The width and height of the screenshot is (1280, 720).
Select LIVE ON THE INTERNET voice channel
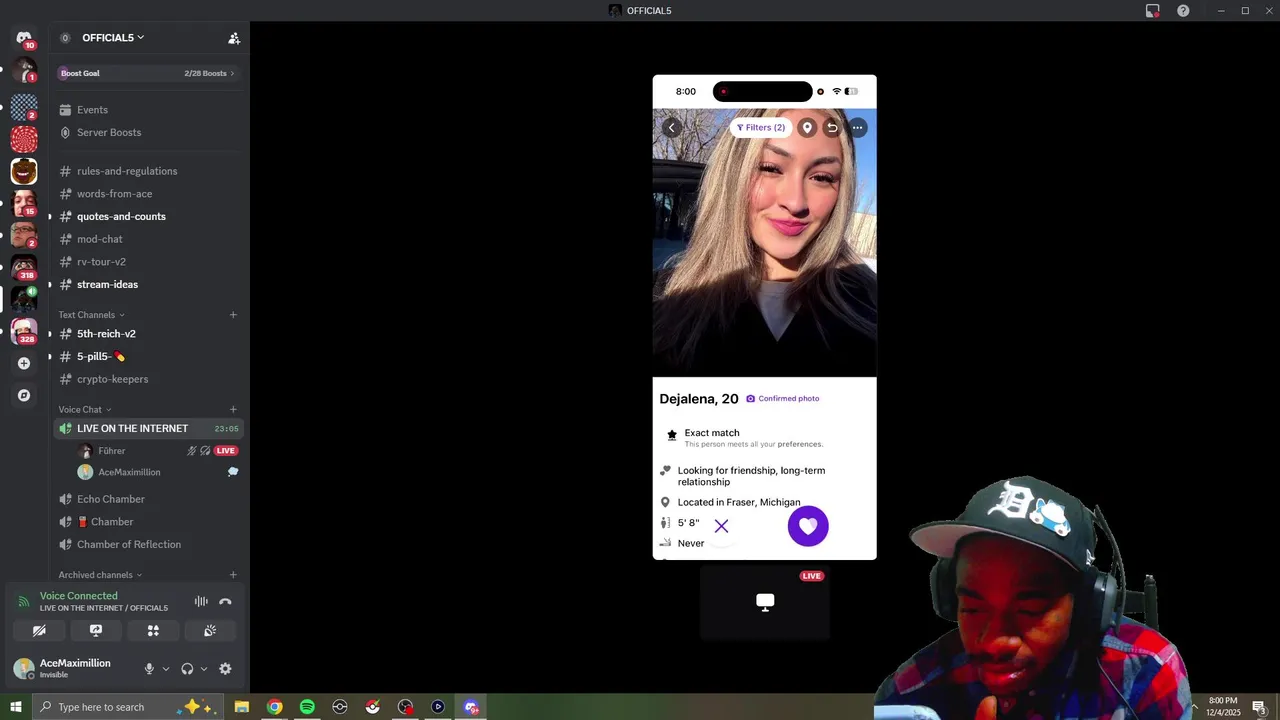pyautogui.click(x=149, y=428)
